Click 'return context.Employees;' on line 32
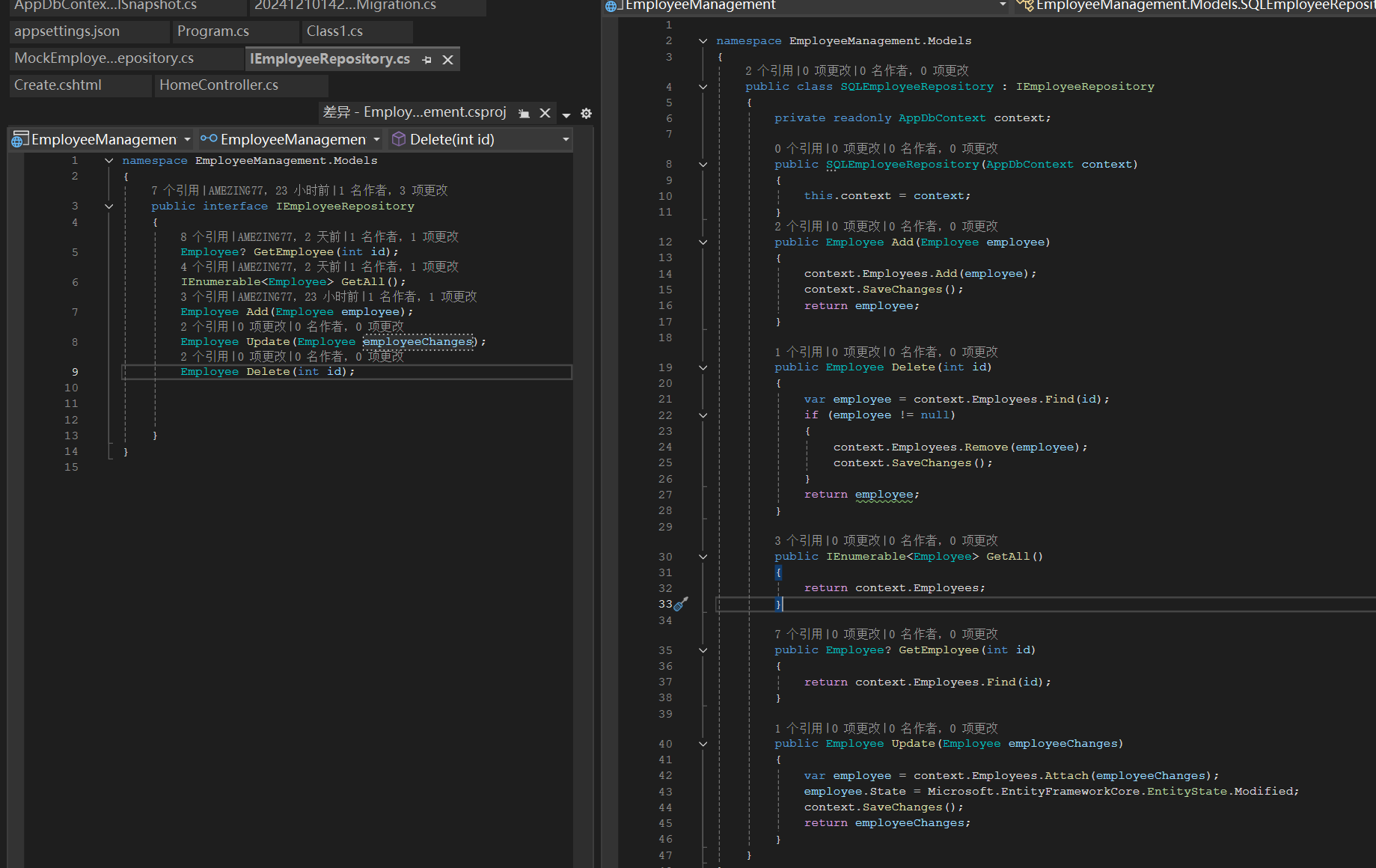 [x=894, y=588]
